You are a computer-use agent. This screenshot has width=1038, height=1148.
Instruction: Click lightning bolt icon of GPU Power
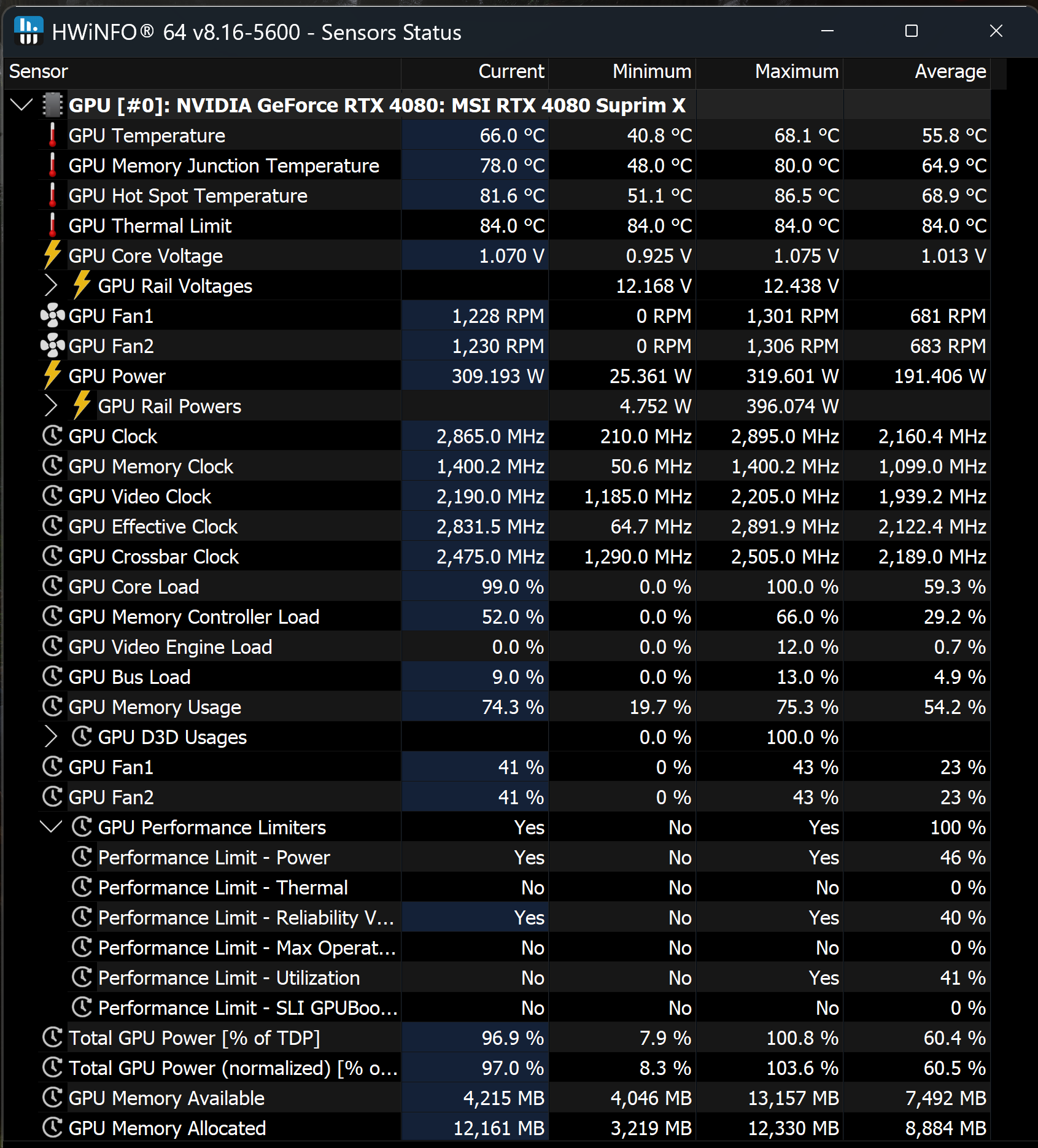pos(53,375)
